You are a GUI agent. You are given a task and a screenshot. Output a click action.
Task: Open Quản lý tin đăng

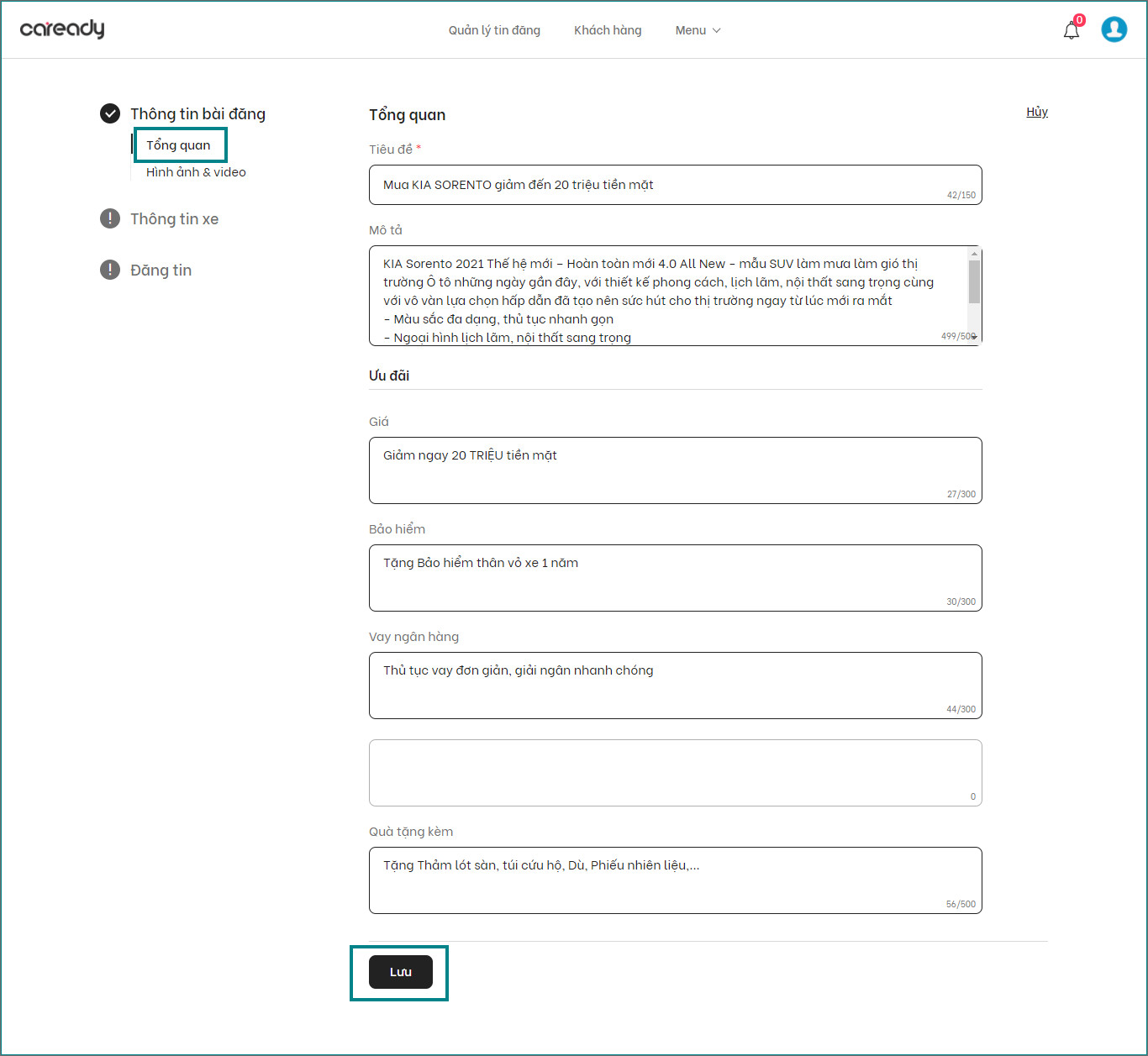tap(494, 30)
